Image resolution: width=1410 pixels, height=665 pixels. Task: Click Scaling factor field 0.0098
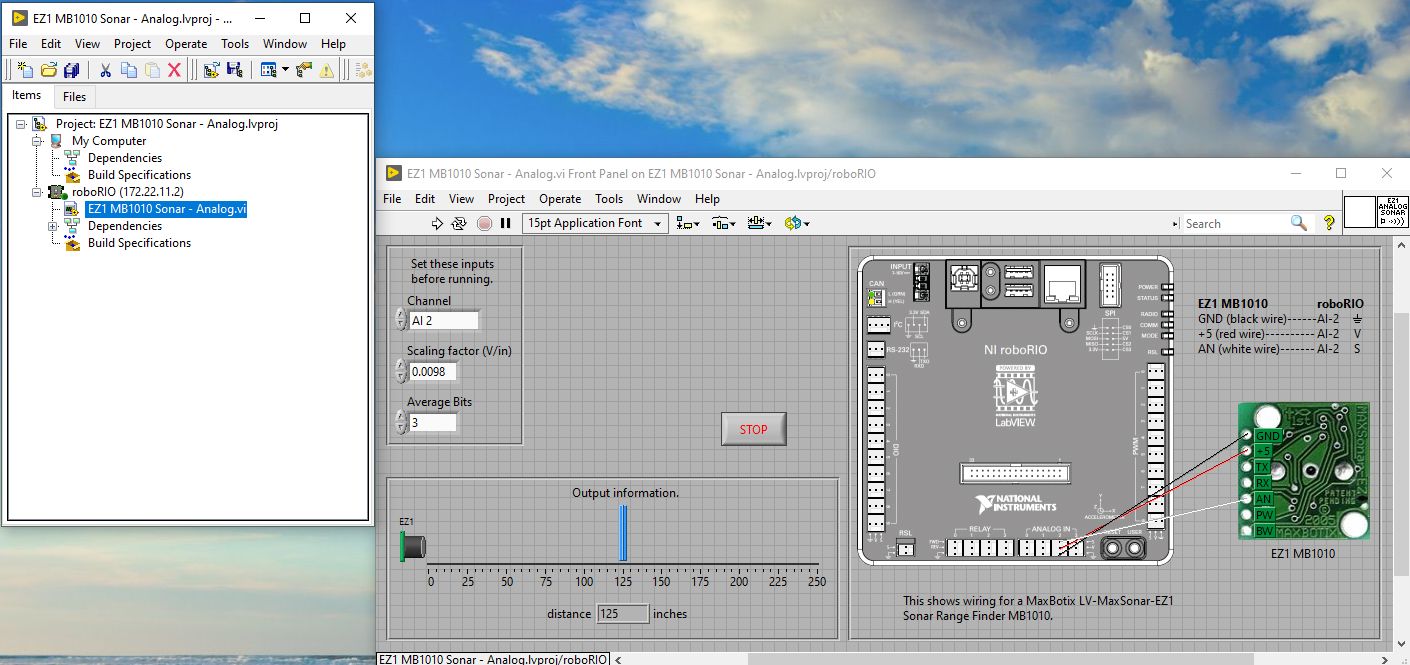pos(433,371)
